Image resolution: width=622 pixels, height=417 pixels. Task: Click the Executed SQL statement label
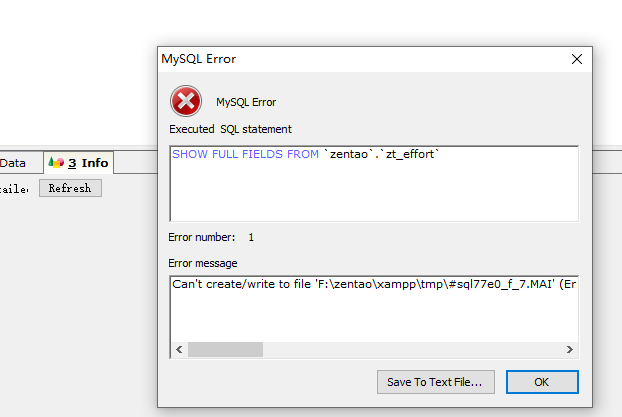point(231,129)
